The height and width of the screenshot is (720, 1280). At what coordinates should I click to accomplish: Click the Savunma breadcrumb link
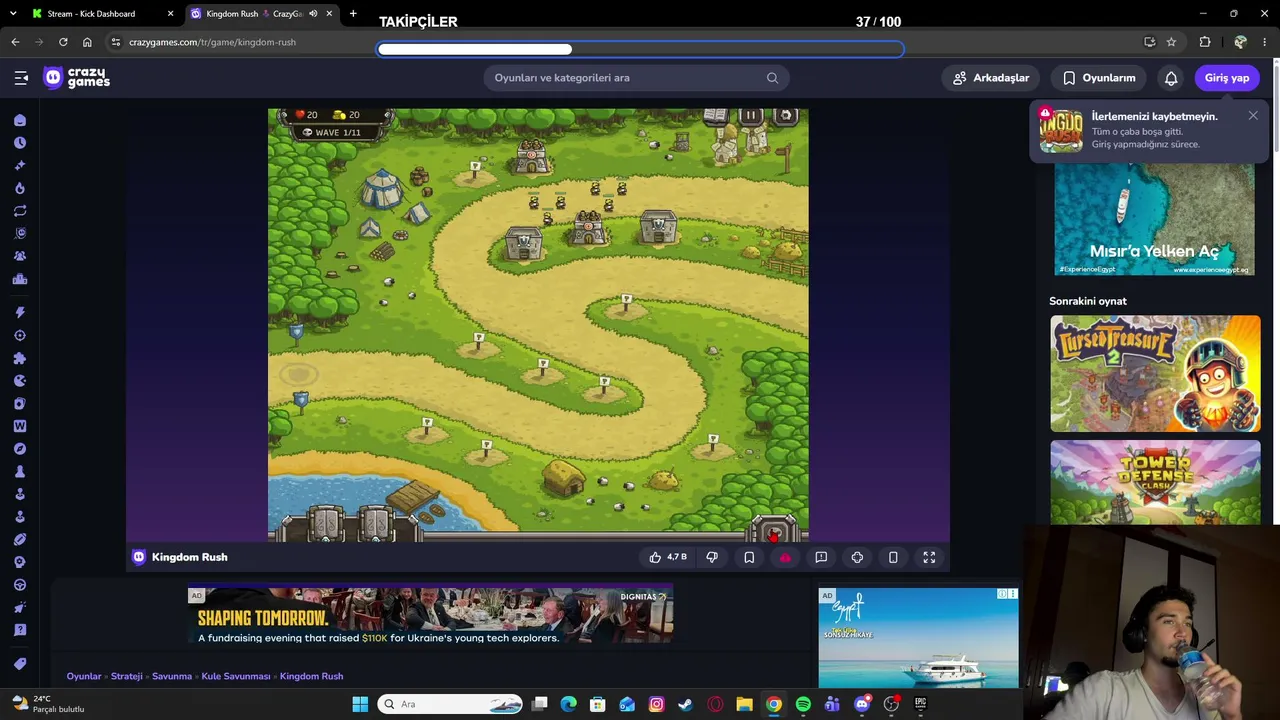[x=172, y=676]
